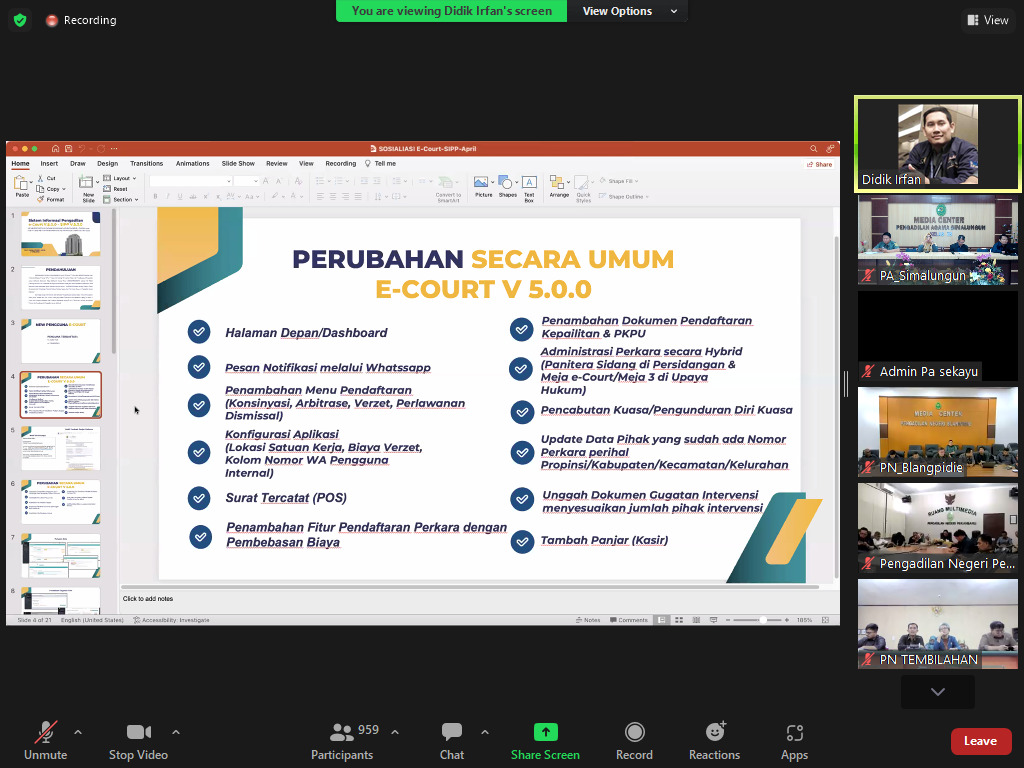Image resolution: width=1024 pixels, height=768 pixels.
Task: Expand participants options arrow
Action: [395, 732]
